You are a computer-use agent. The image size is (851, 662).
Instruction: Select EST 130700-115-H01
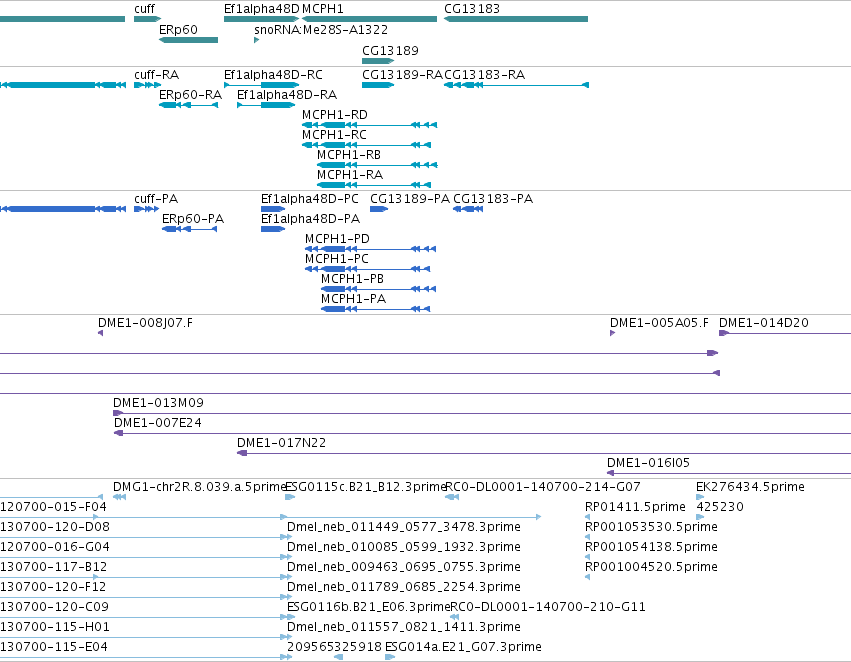pyautogui.click(x=55, y=627)
